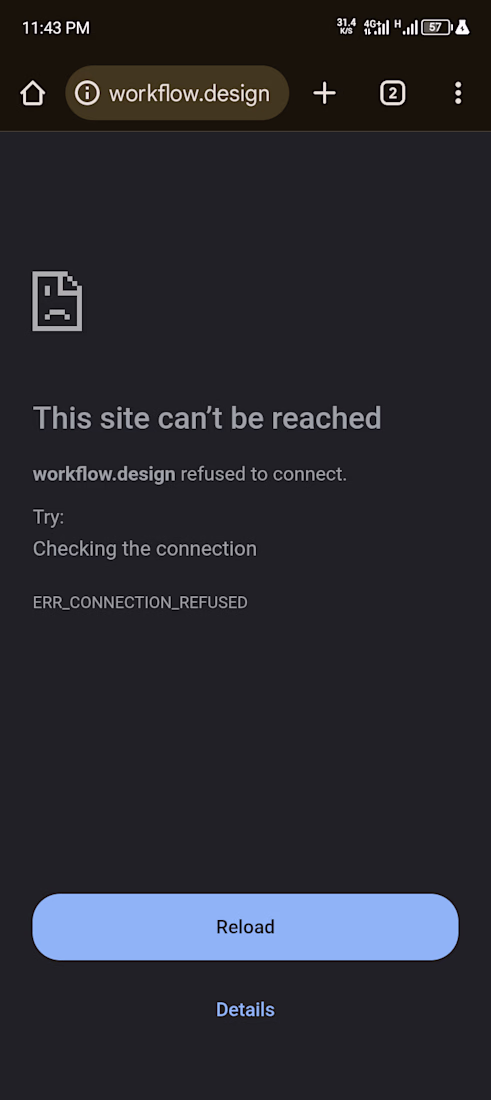This screenshot has height=1100, width=491.
Task: Click the "This site can't be reached" heading
Action: (x=207, y=418)
